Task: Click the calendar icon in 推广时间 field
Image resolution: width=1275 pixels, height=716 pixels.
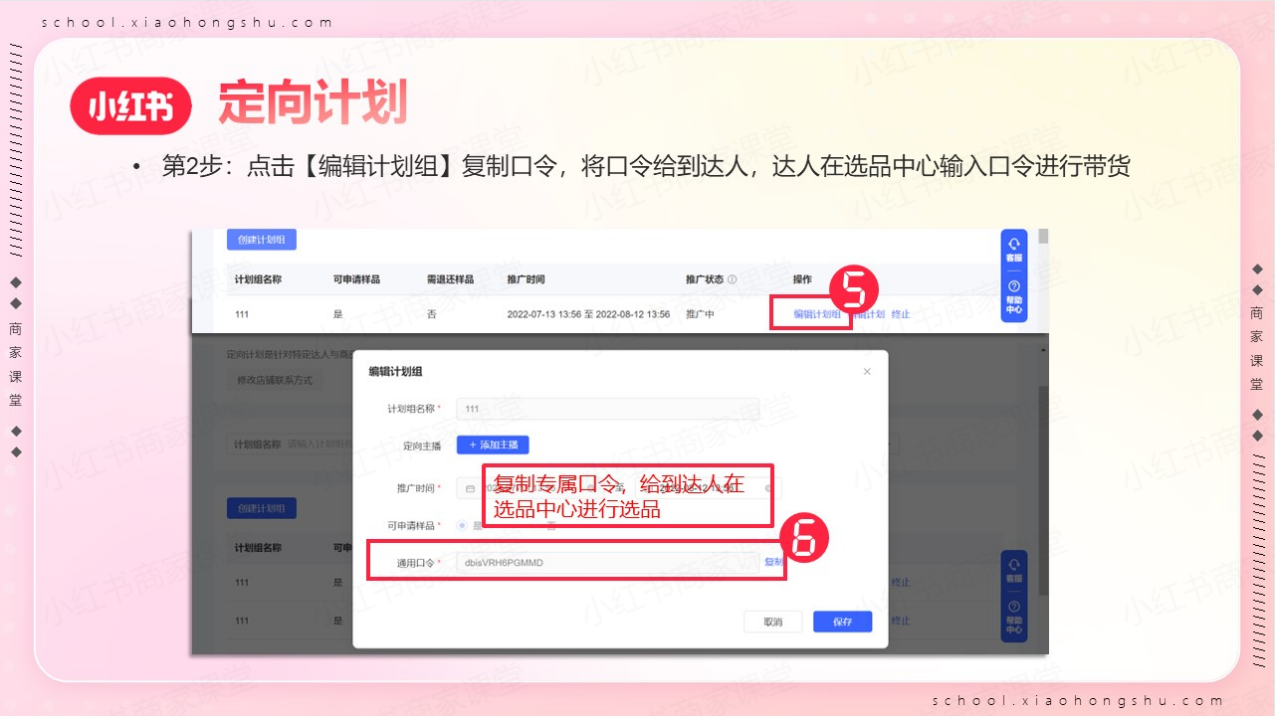Action: tap(469, 488)
